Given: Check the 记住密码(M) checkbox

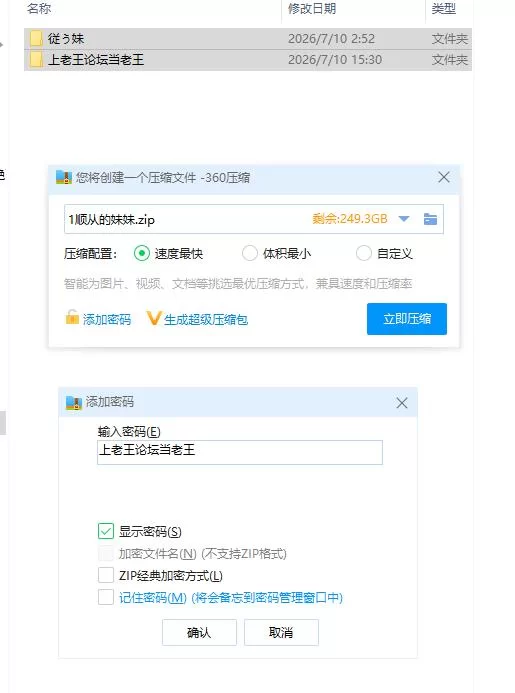Looking at the screenshot, I should point(106,597).
